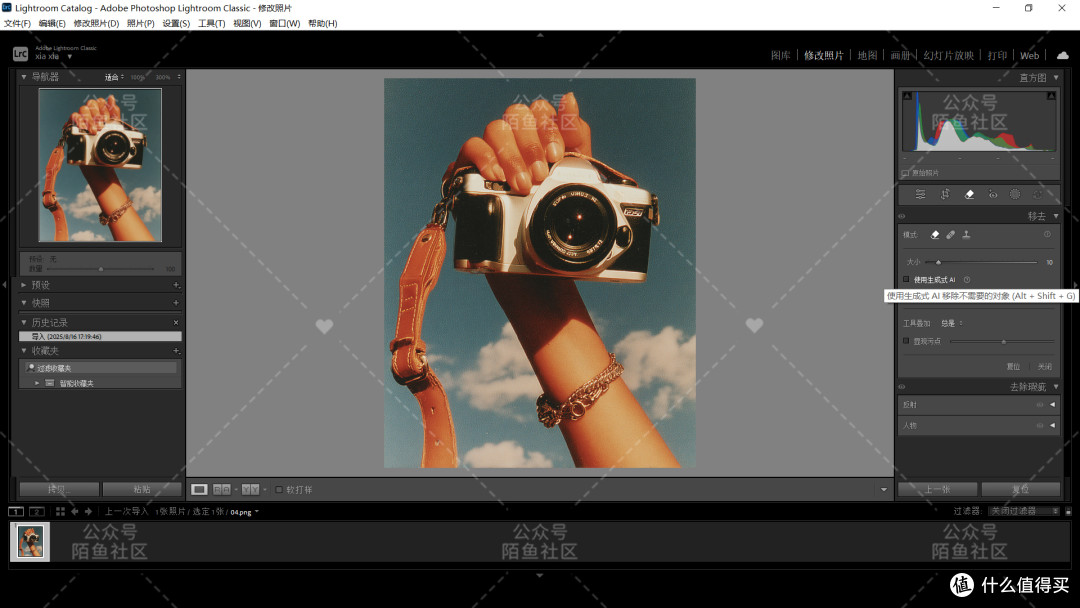The width and height of the screenshot is (1080, 608).
Task: Click the 关闭 link in 移去 panel
Action: [1045, 367]
